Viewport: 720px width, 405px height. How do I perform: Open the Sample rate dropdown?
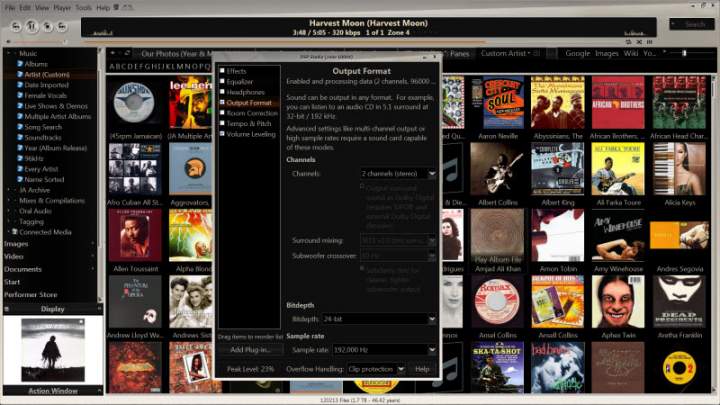point(384,350)
